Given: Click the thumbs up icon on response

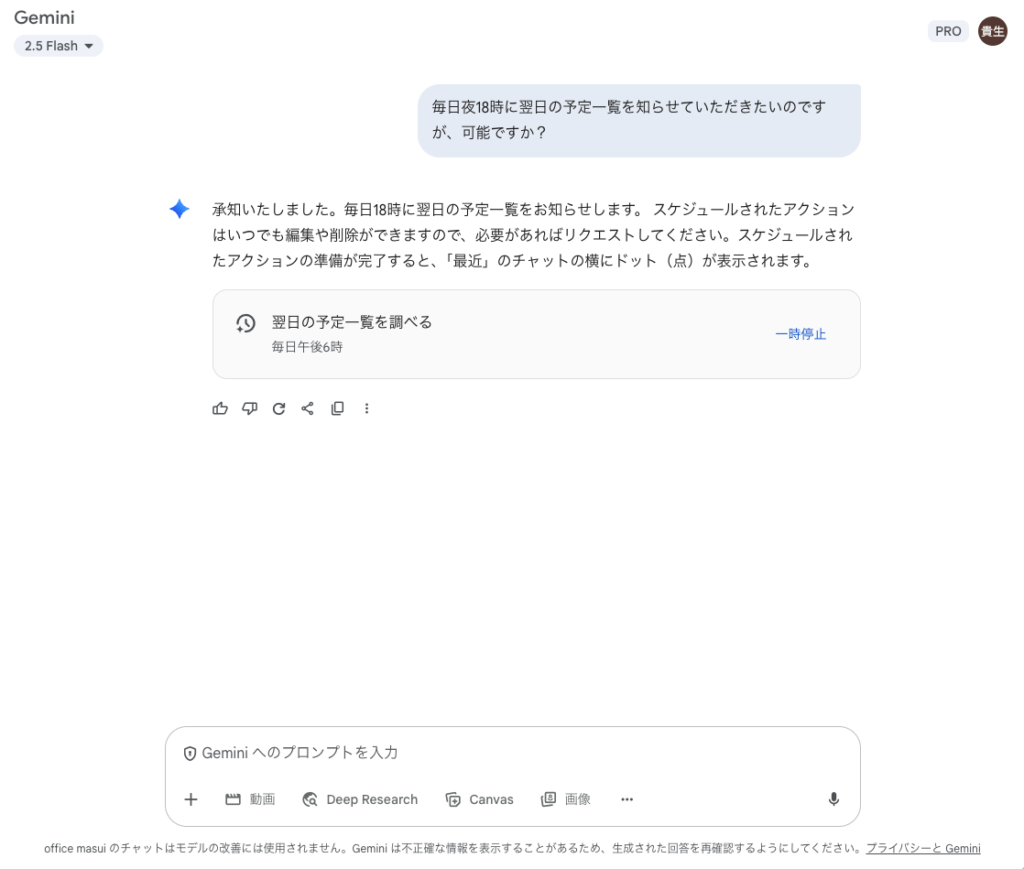Looking at the screenshot, I should 220,408.
